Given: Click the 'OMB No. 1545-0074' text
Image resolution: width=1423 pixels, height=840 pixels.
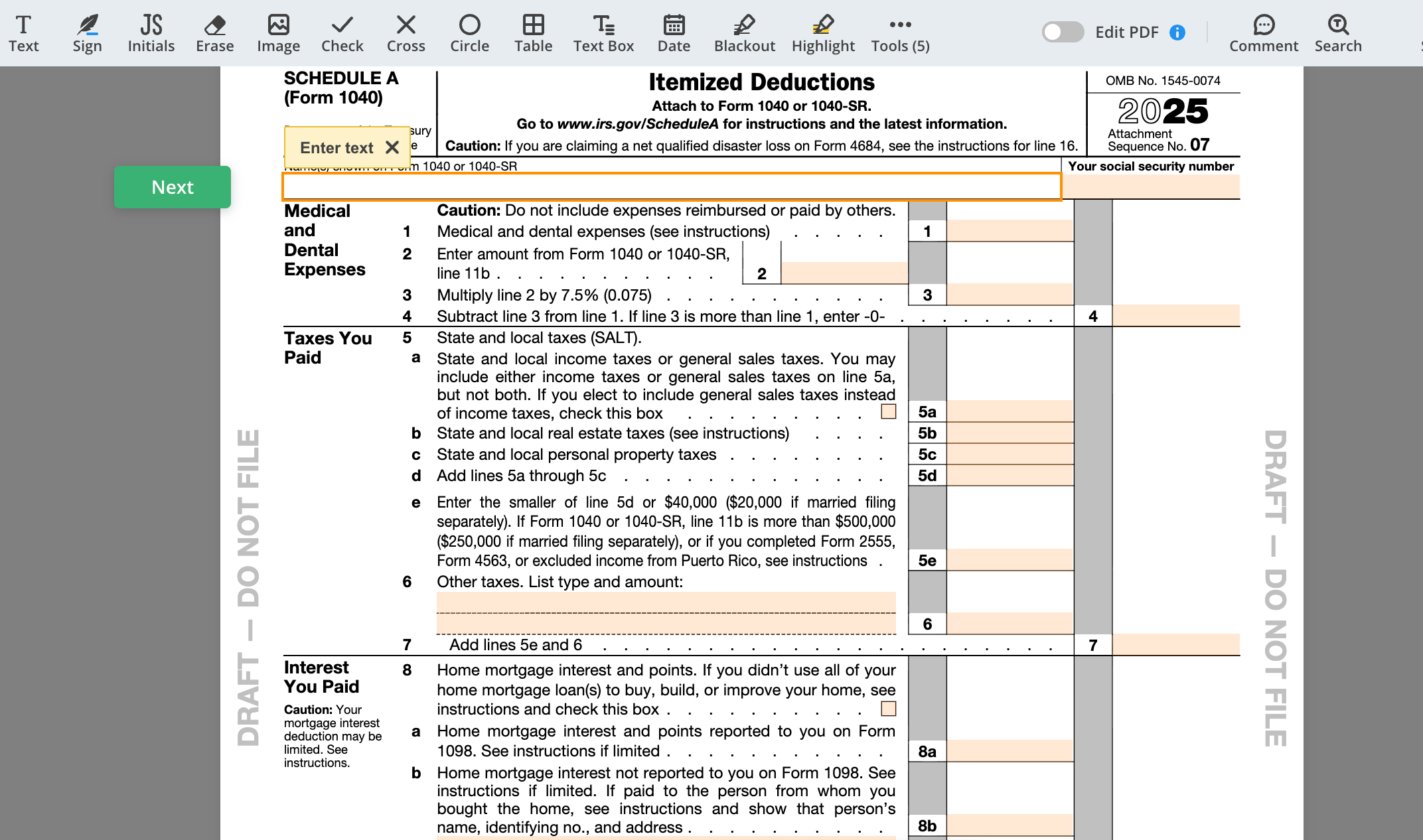Looking at the screenshot, I should 1163,80.
